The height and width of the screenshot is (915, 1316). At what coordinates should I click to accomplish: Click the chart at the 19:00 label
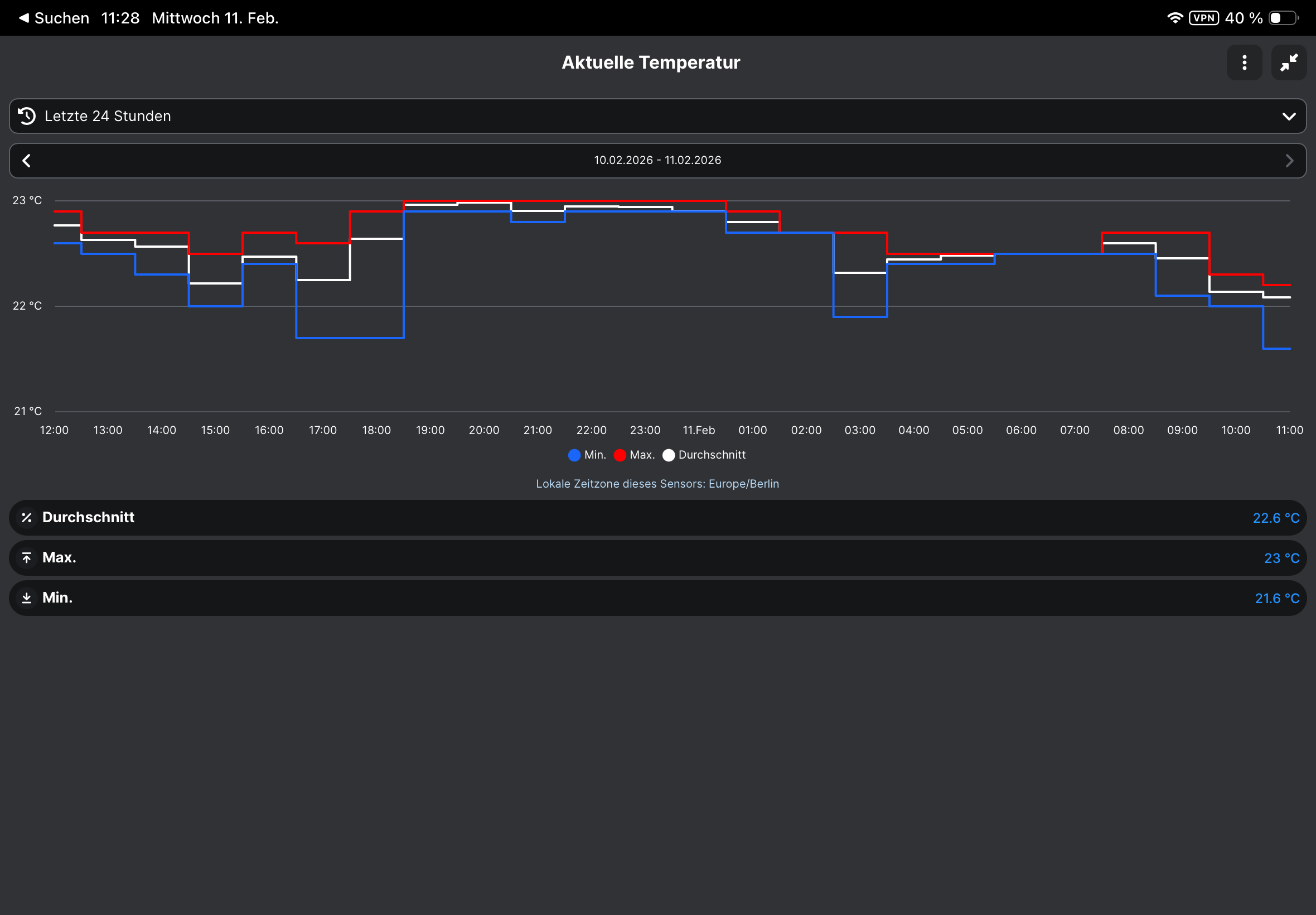(x=430, y=430)
